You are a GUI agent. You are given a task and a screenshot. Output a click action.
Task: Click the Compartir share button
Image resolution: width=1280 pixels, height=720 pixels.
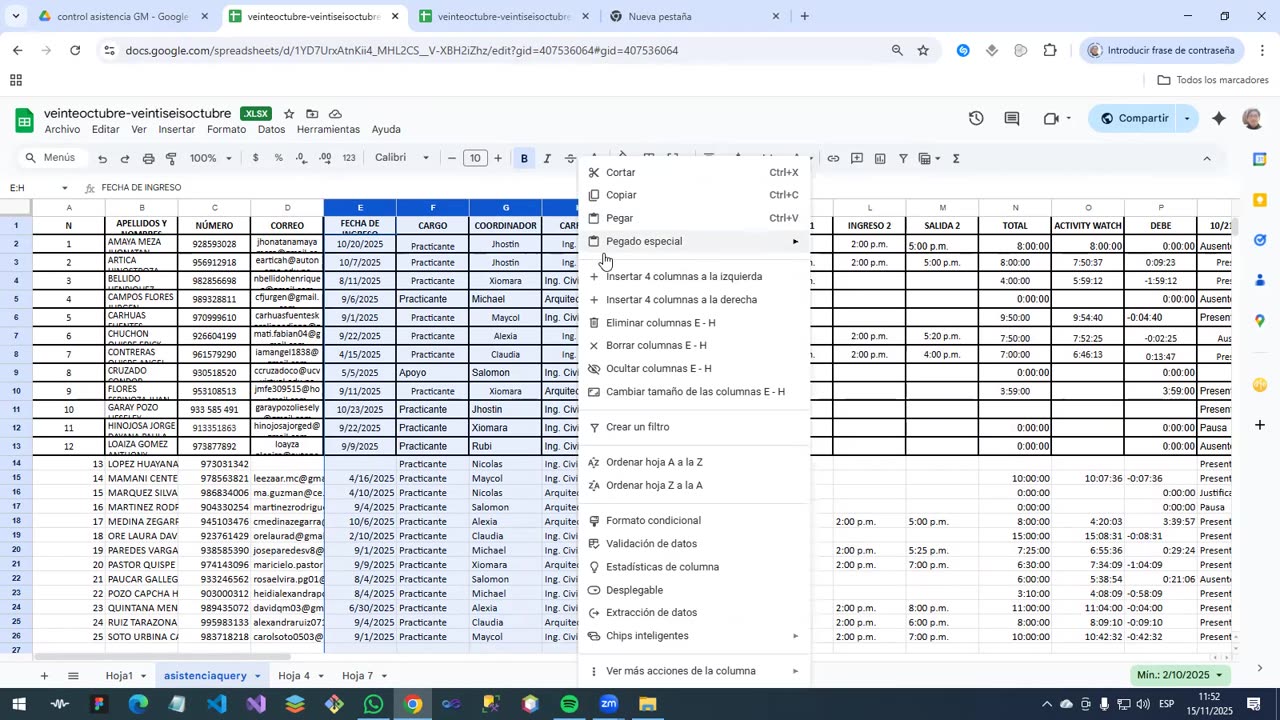point(1134,118)
